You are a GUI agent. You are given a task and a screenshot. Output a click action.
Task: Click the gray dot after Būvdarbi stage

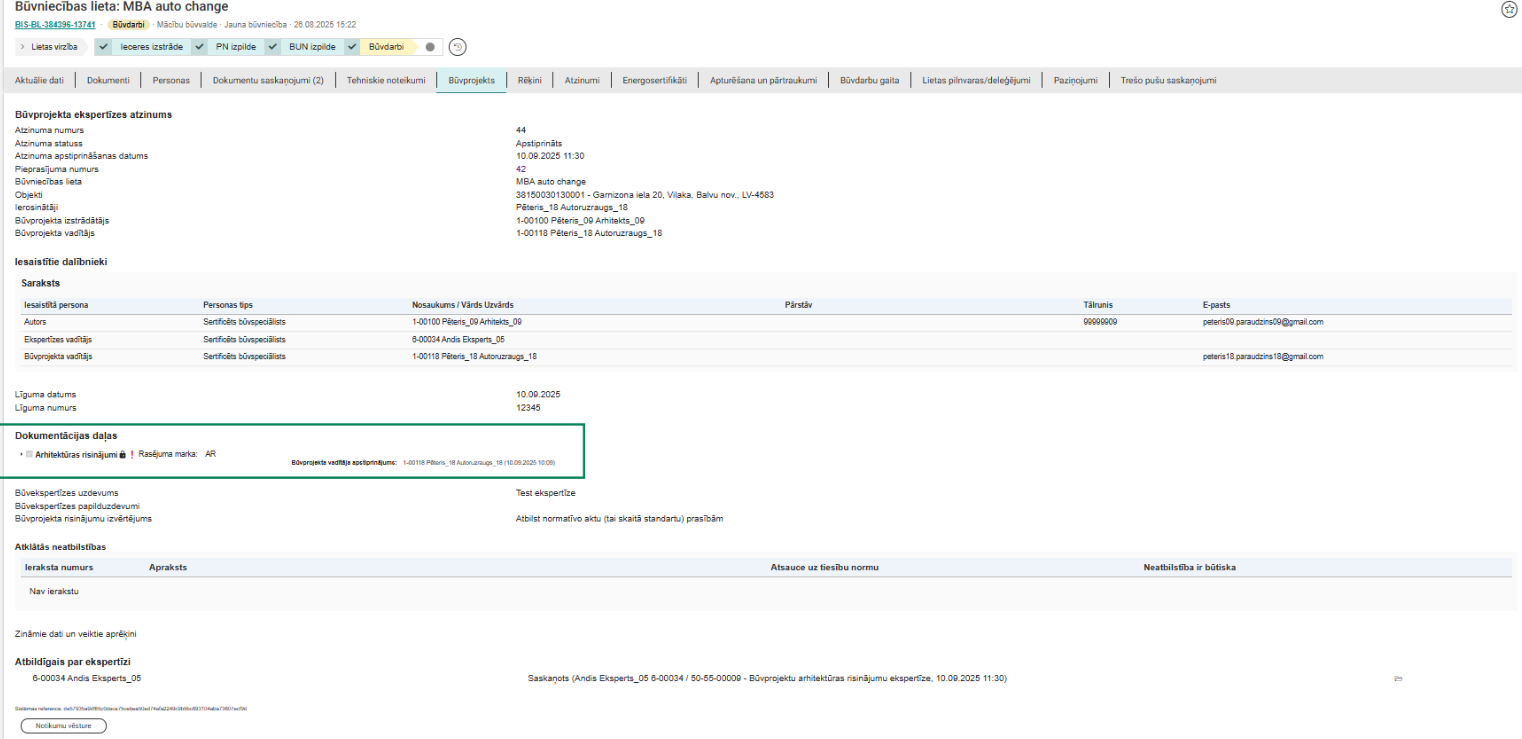pyautogui.click(x=430, y=47)
